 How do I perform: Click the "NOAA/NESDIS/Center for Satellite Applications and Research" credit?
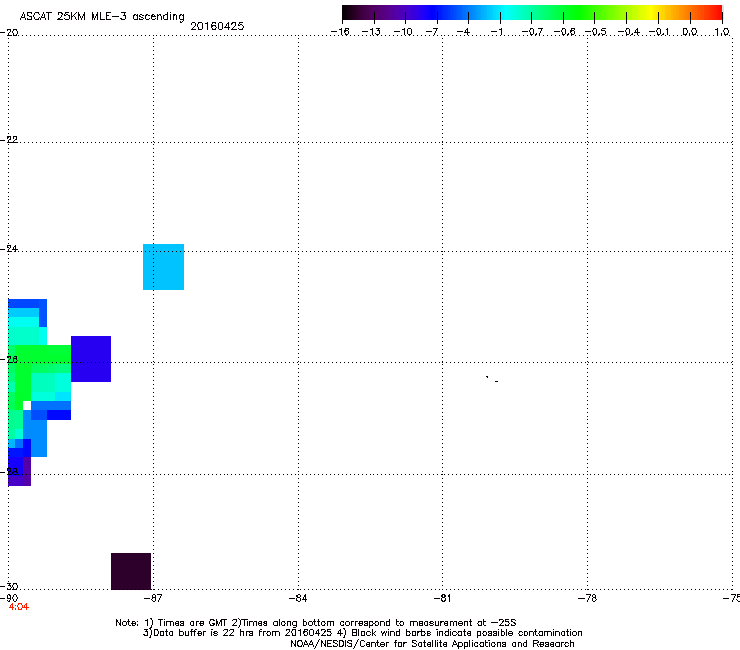[x=432, y=644]
